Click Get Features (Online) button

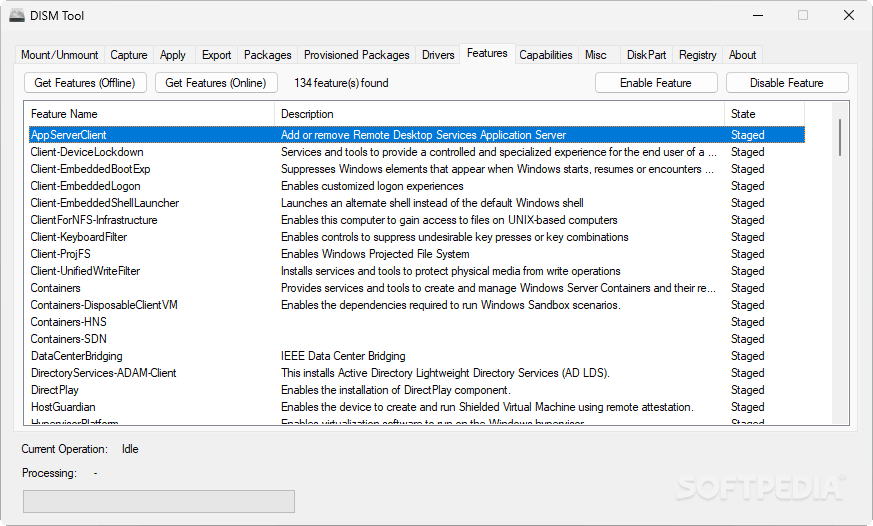click(x=216, y=83)
